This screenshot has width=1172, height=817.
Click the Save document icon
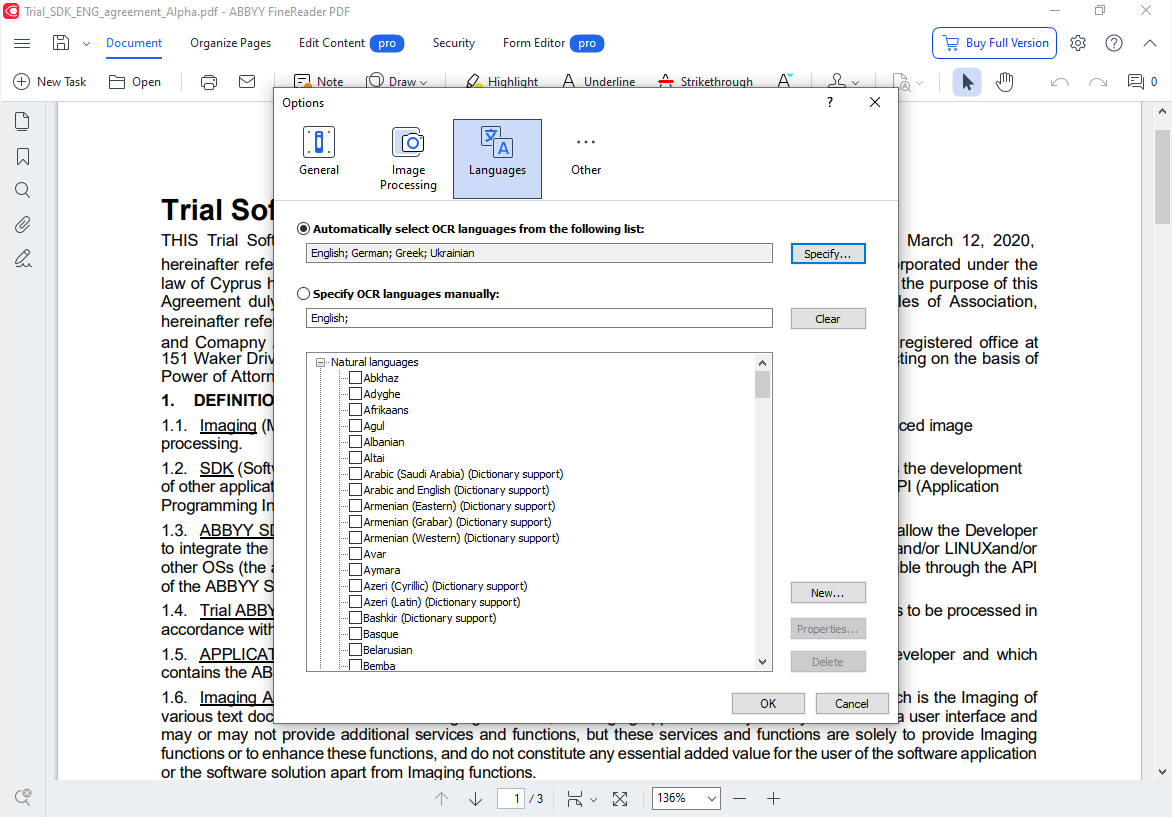61,43
